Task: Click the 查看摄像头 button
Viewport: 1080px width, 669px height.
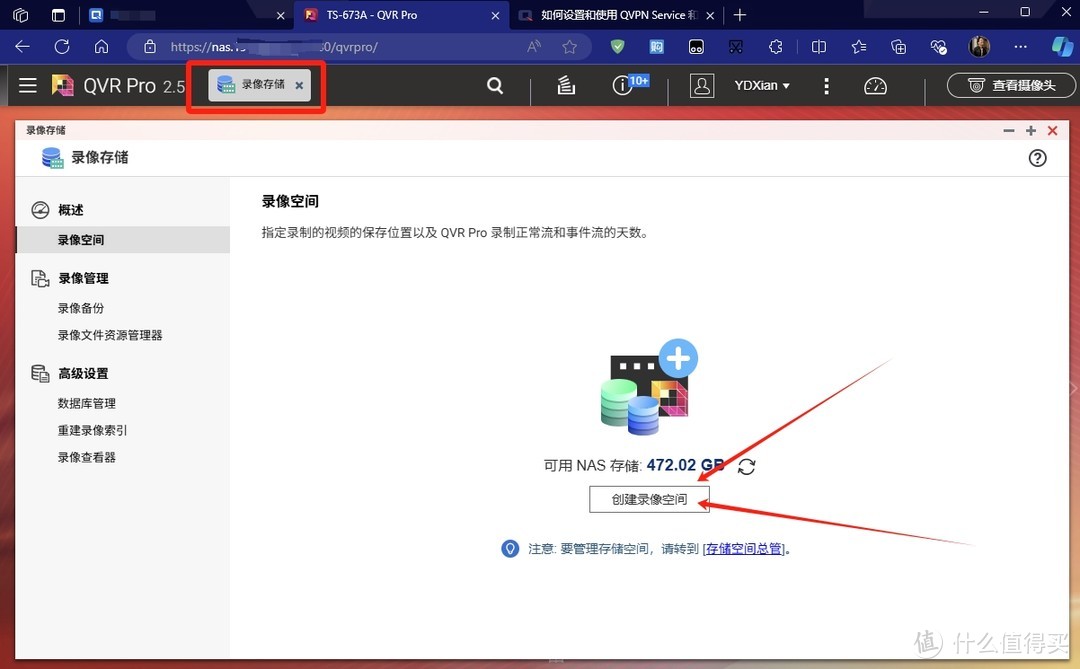Action: [1010, 85]
